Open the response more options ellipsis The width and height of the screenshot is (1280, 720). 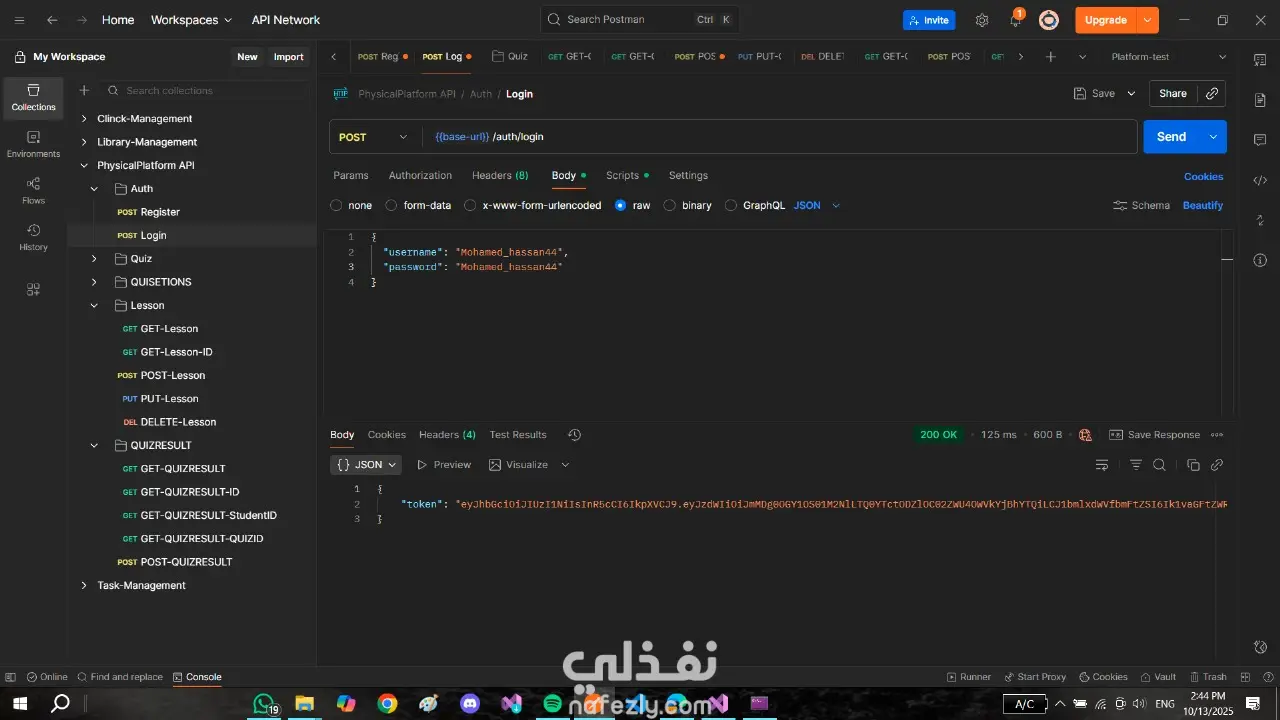[x=1217, y=435]
